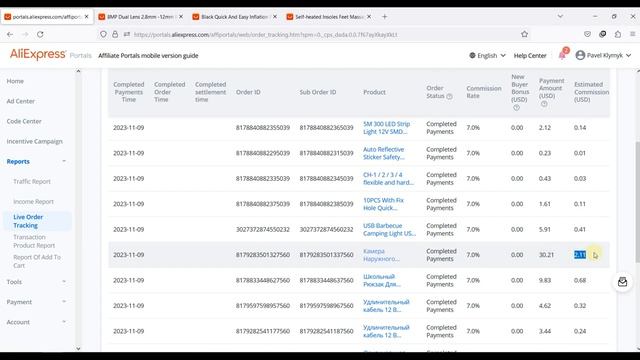This screenshot has width=640, height=360.
Task: Close the 8MP Dual Lens tab
Action: coord(181,17)
